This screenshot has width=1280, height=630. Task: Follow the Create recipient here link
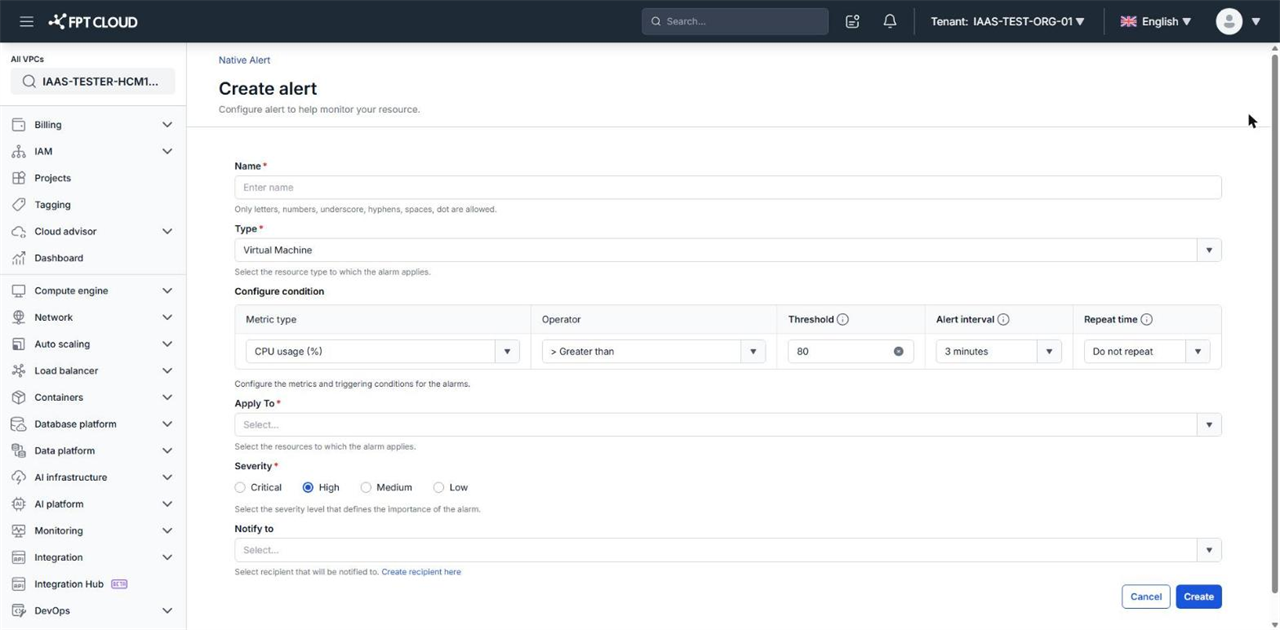click(421, 572)
